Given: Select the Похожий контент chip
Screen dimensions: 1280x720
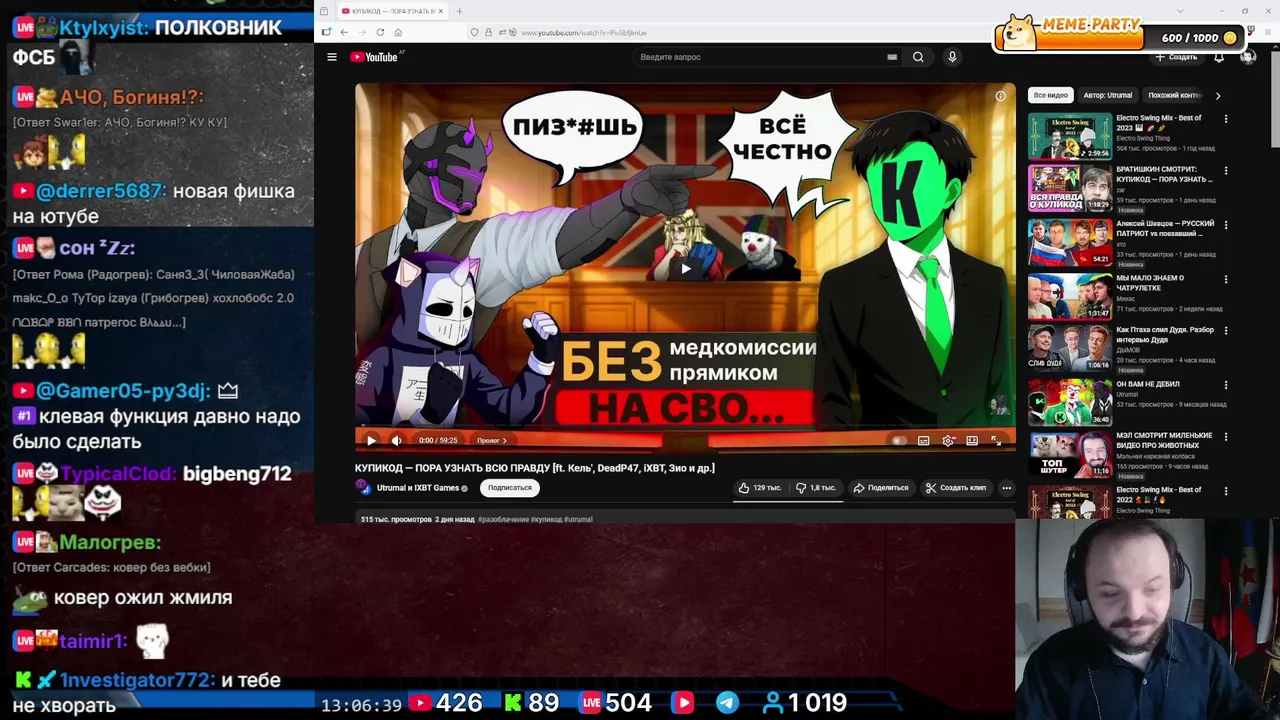Looking at the screenshot, I should tap(1173, 95).
